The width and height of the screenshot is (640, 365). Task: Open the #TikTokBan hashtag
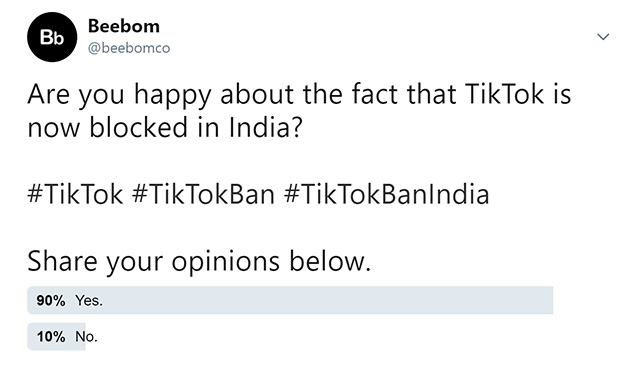203,194
